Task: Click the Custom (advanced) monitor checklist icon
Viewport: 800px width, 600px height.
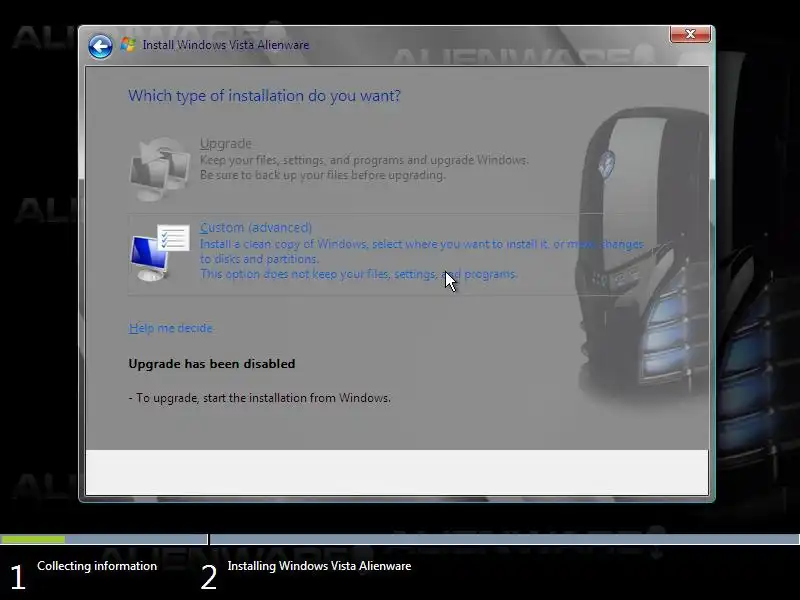Action: tap(160, 253)
